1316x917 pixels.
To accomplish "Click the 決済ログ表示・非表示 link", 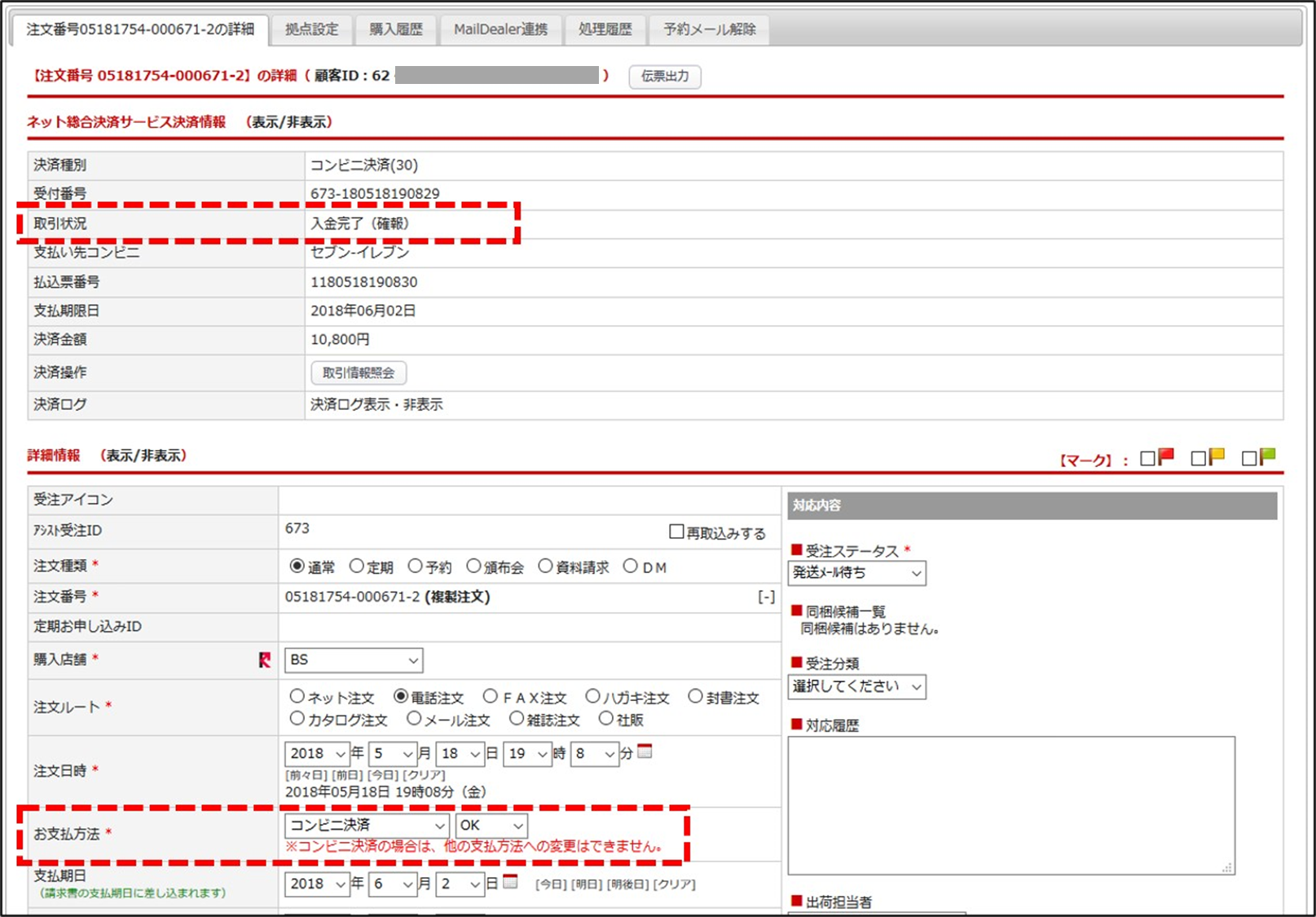I will coord(376,404).
